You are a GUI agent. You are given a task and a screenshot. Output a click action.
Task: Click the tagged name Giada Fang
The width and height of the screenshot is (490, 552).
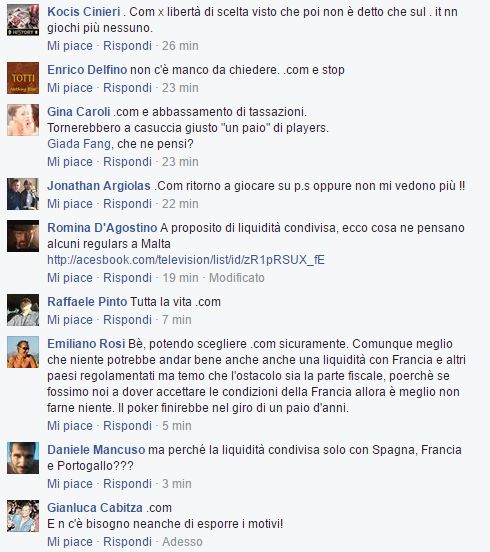point(79,144)
